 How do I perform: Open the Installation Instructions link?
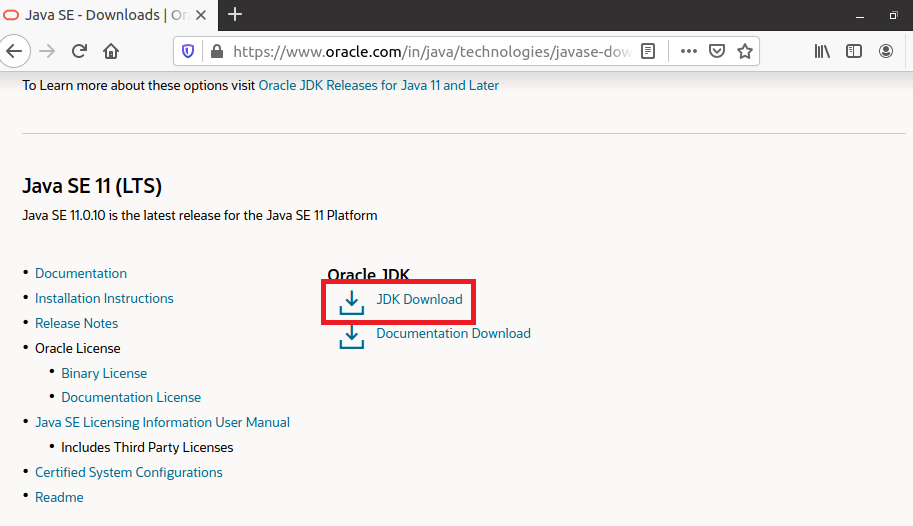coord(104,299)
